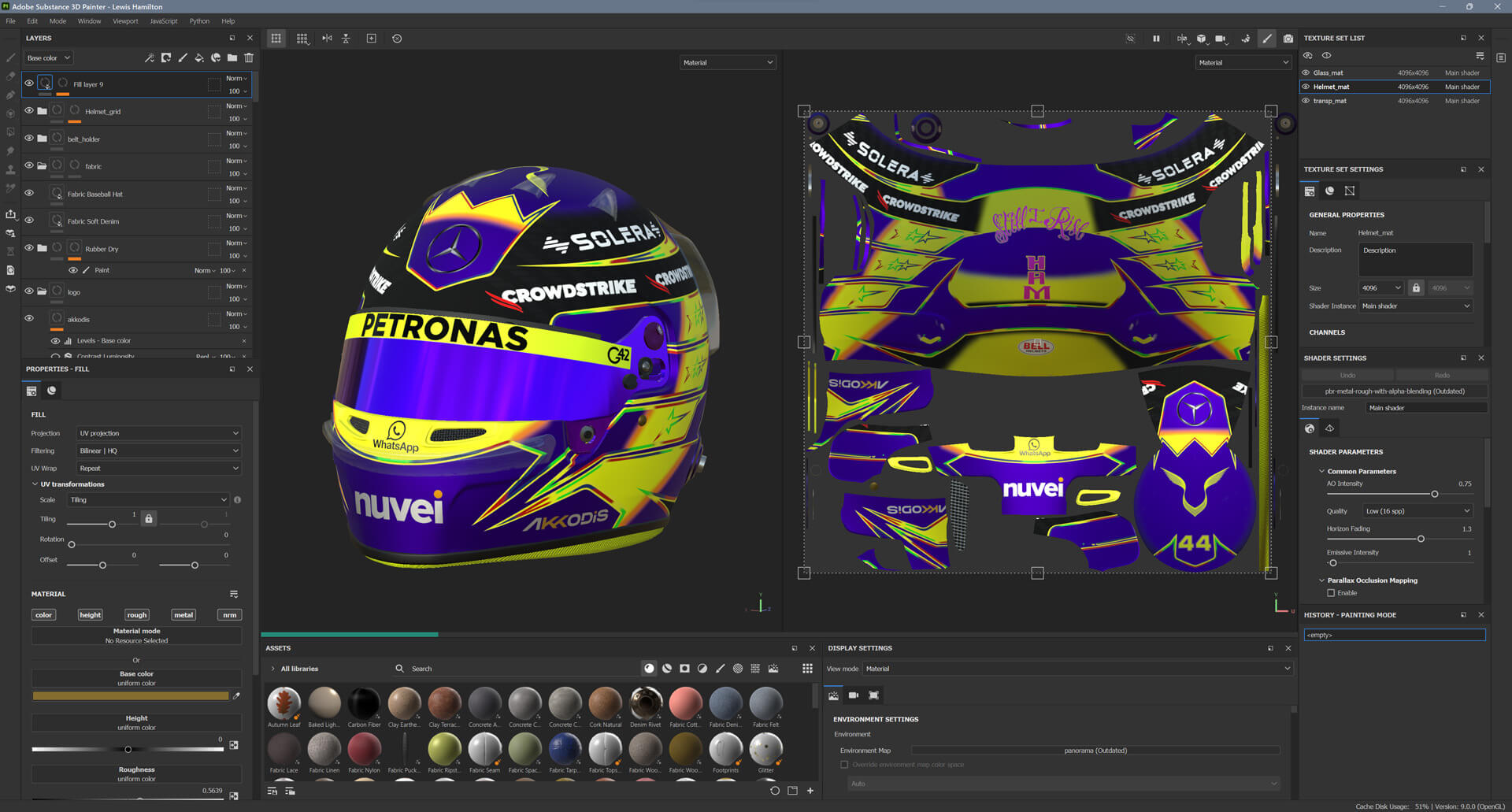Click the circular reset icon in the viewport toolbar
The width and height of the screenshot is (1512, 812).
pyautogui.click(x=397, y=38)
